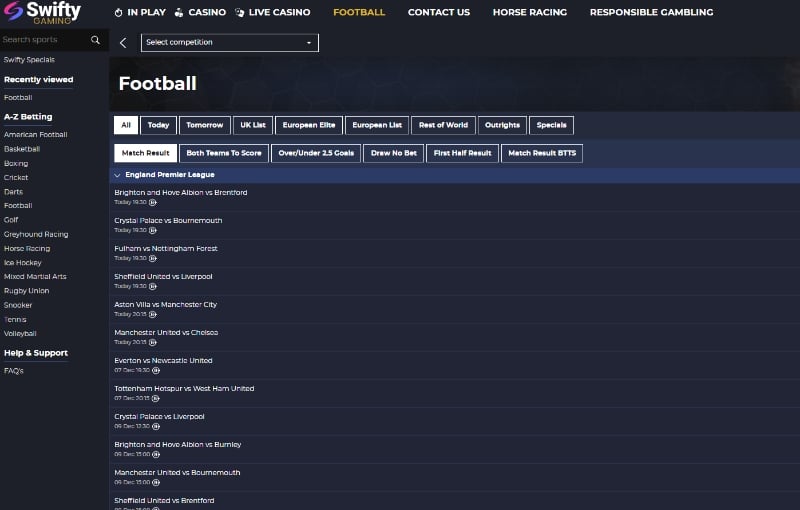
Task: Open the Select competition dropdown
Action: tap(230, 43)
